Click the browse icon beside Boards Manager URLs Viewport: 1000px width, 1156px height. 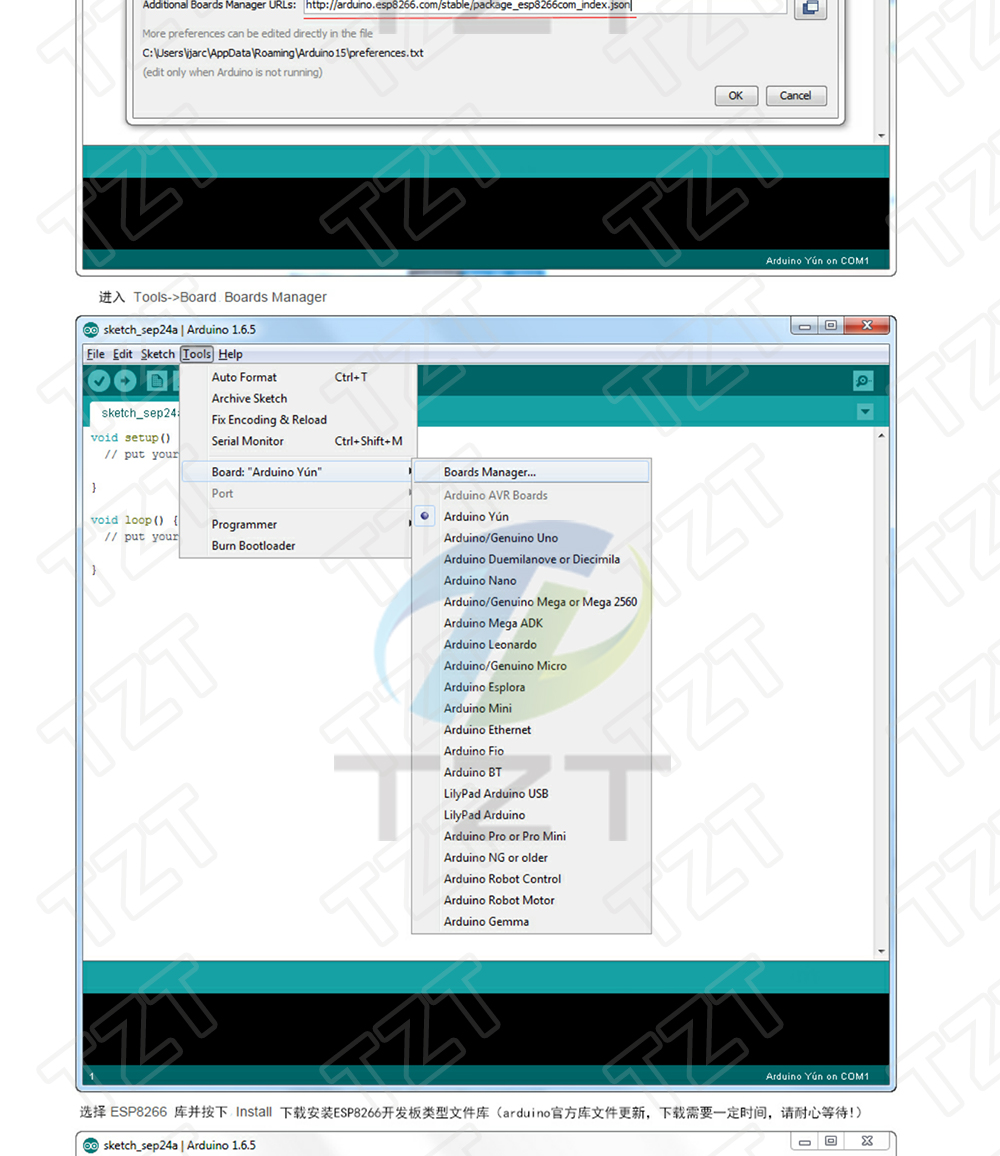pos(810,7)
